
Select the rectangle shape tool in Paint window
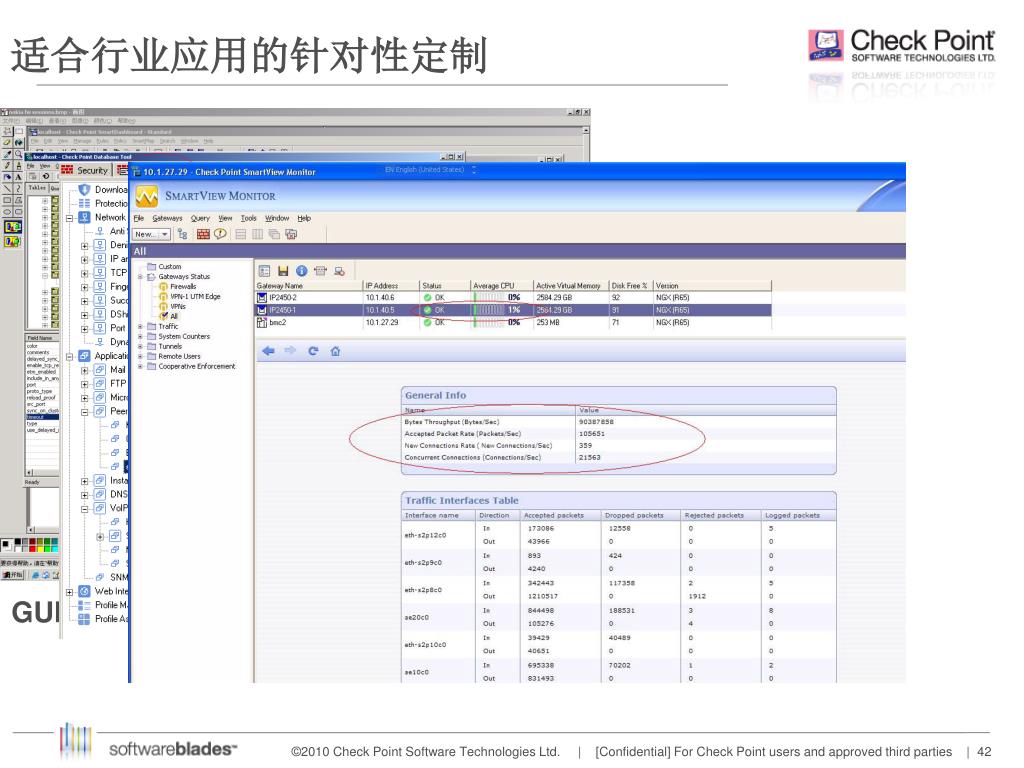pos(7,200)
